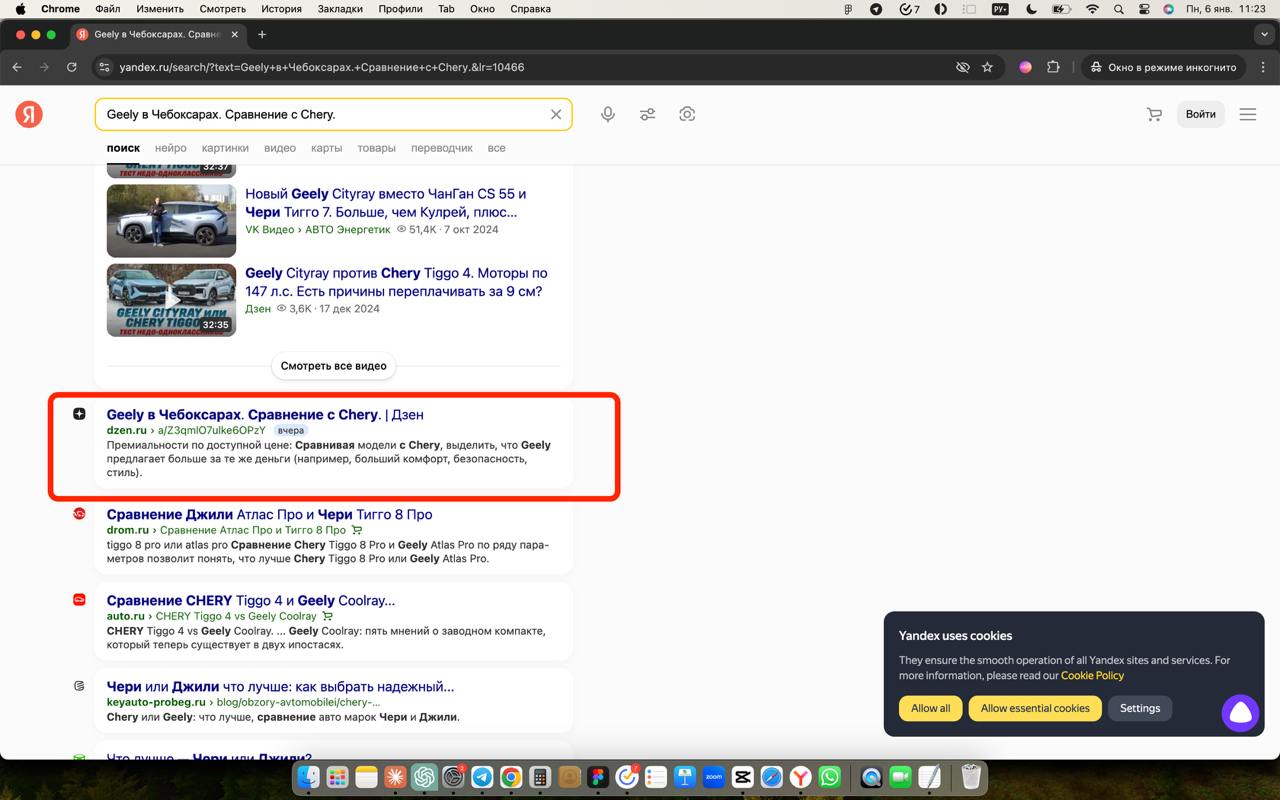Screen dimensions: 1280x800
Task: Open search filter settings icon
Action: pyautogui.click(x=648, y=114)
